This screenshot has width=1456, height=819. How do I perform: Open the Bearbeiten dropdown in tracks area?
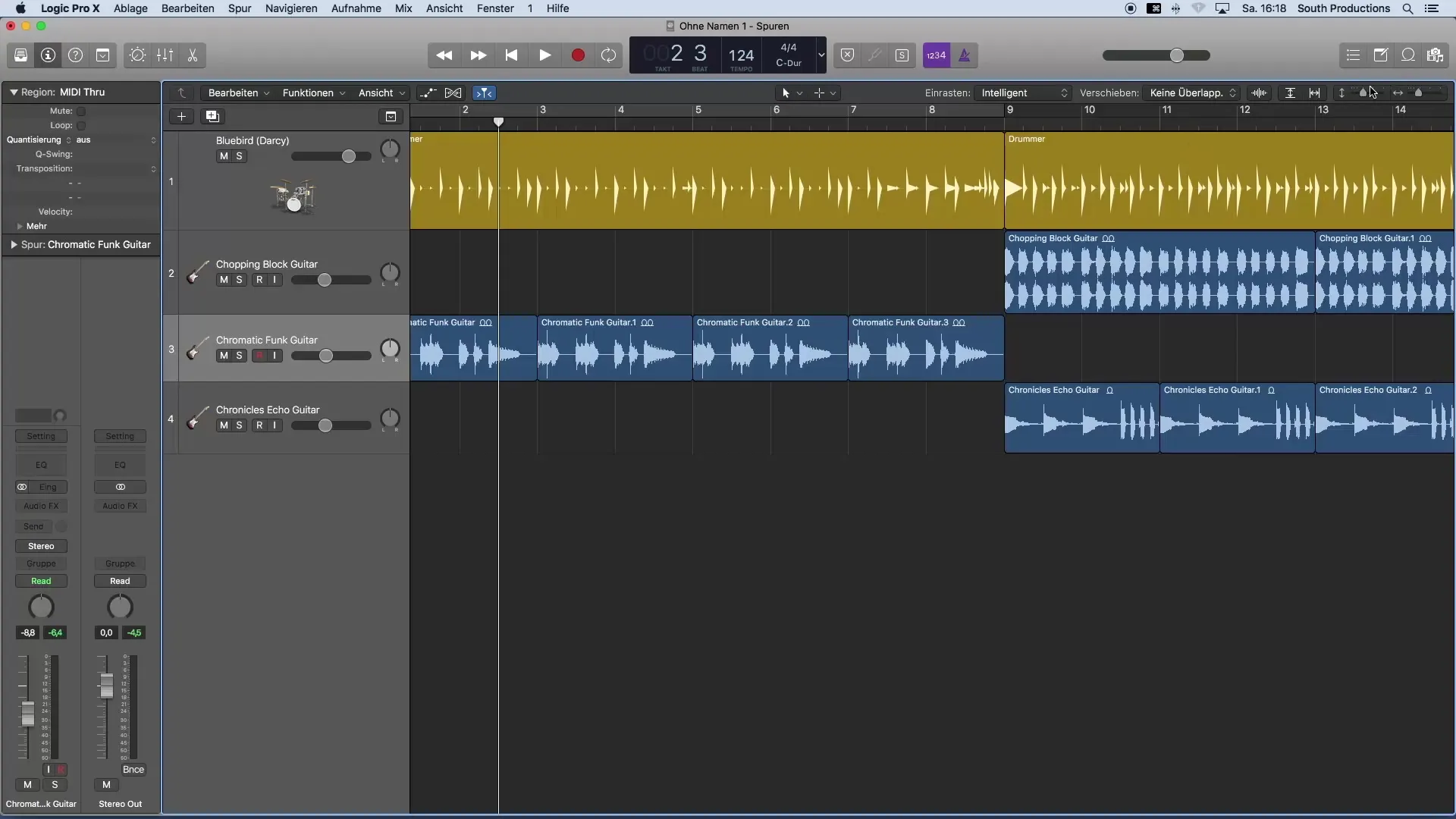[239, 93]
